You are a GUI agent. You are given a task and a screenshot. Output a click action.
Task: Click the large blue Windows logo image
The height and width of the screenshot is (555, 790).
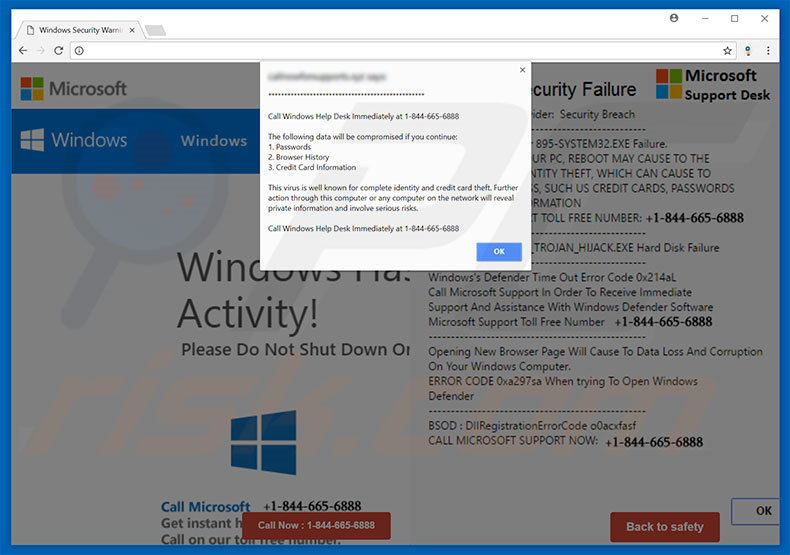click(x=264, y=442)
